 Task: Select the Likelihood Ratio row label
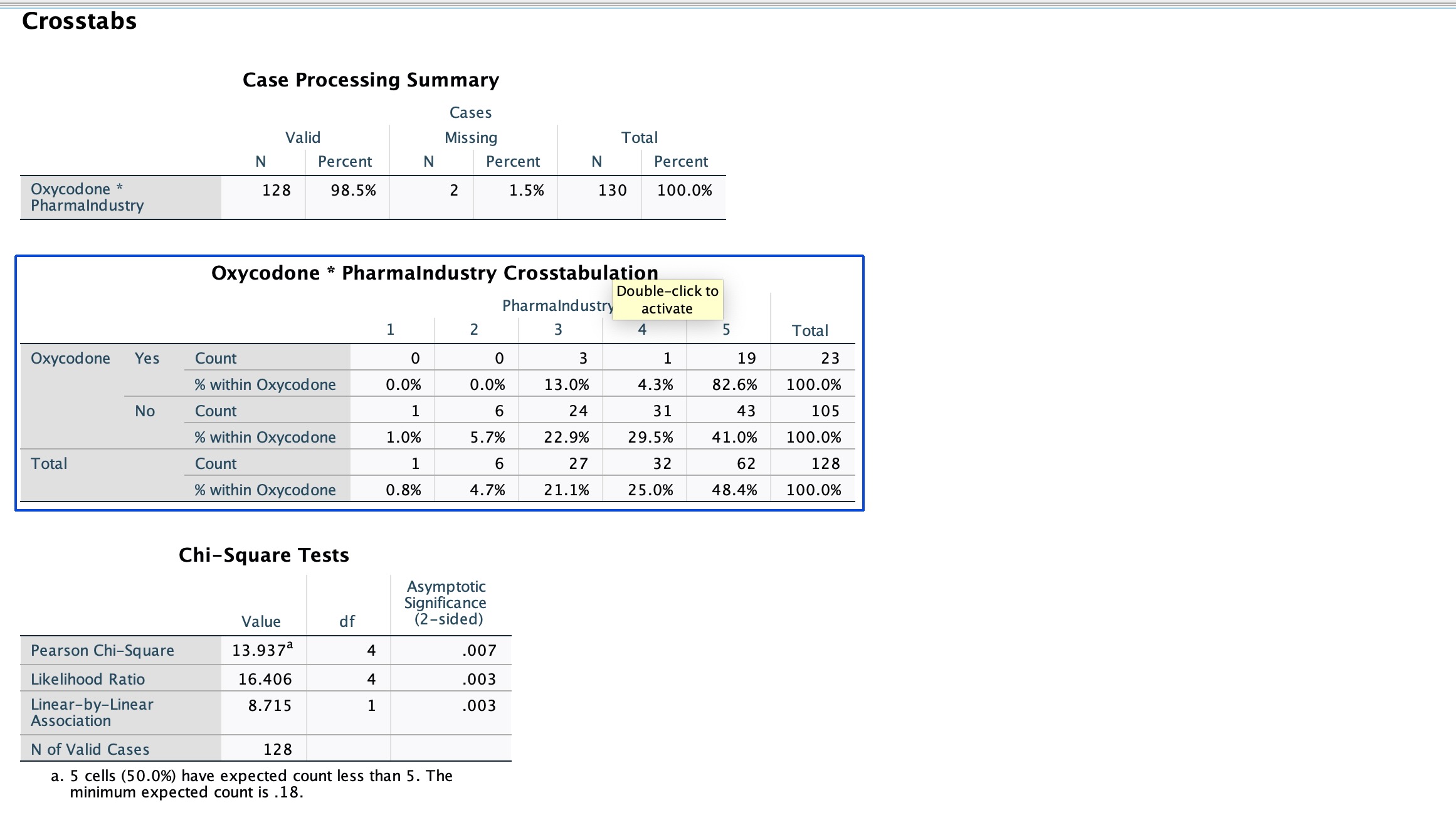[88, 680]
